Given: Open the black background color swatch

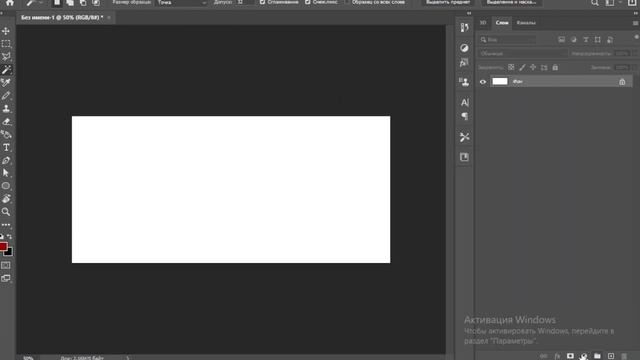Looking at the screenshot, I should [x=9, y=252].
